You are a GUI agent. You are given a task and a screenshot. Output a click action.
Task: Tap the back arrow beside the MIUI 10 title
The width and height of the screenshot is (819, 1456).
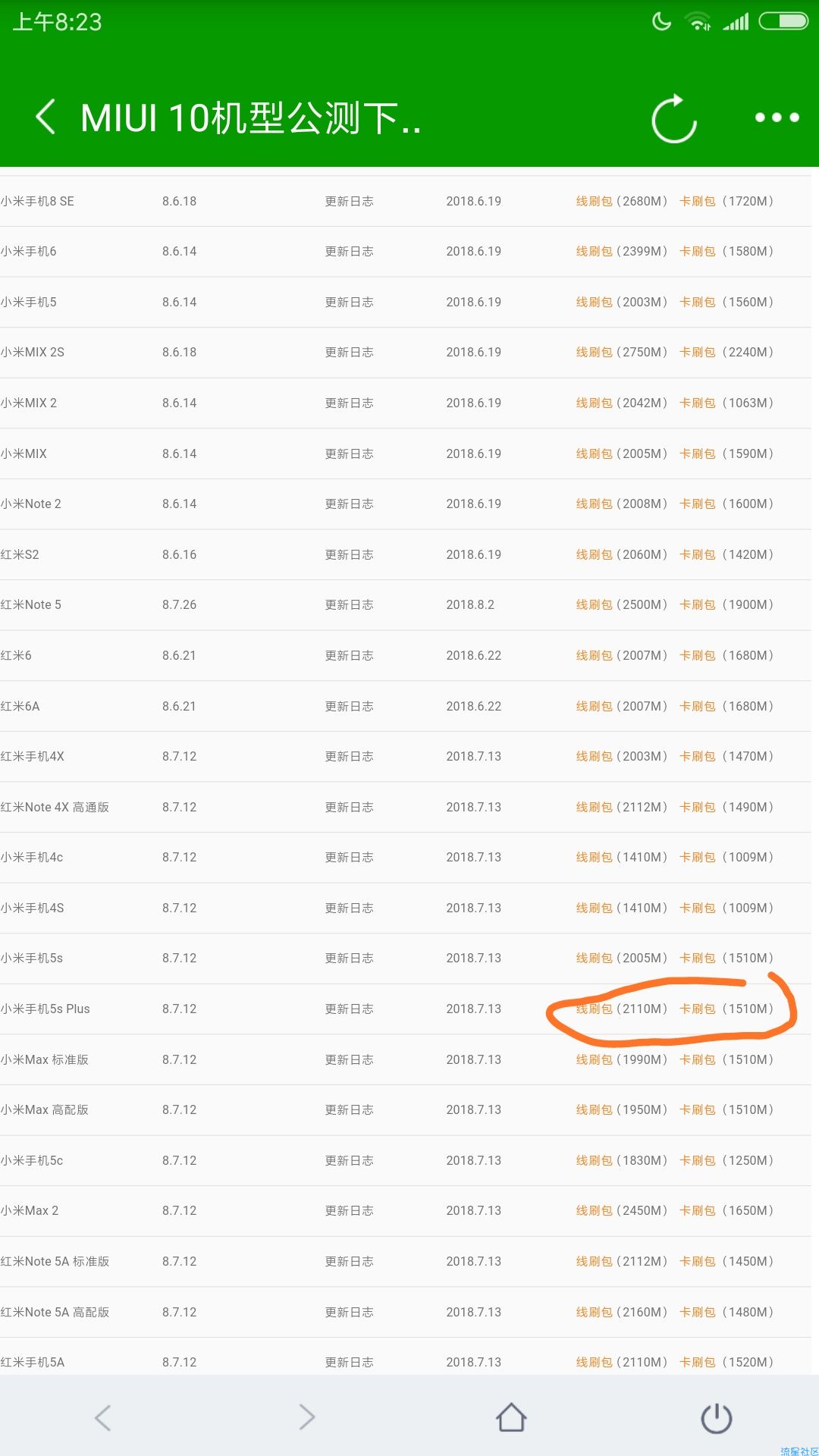[x=45, y=117]
